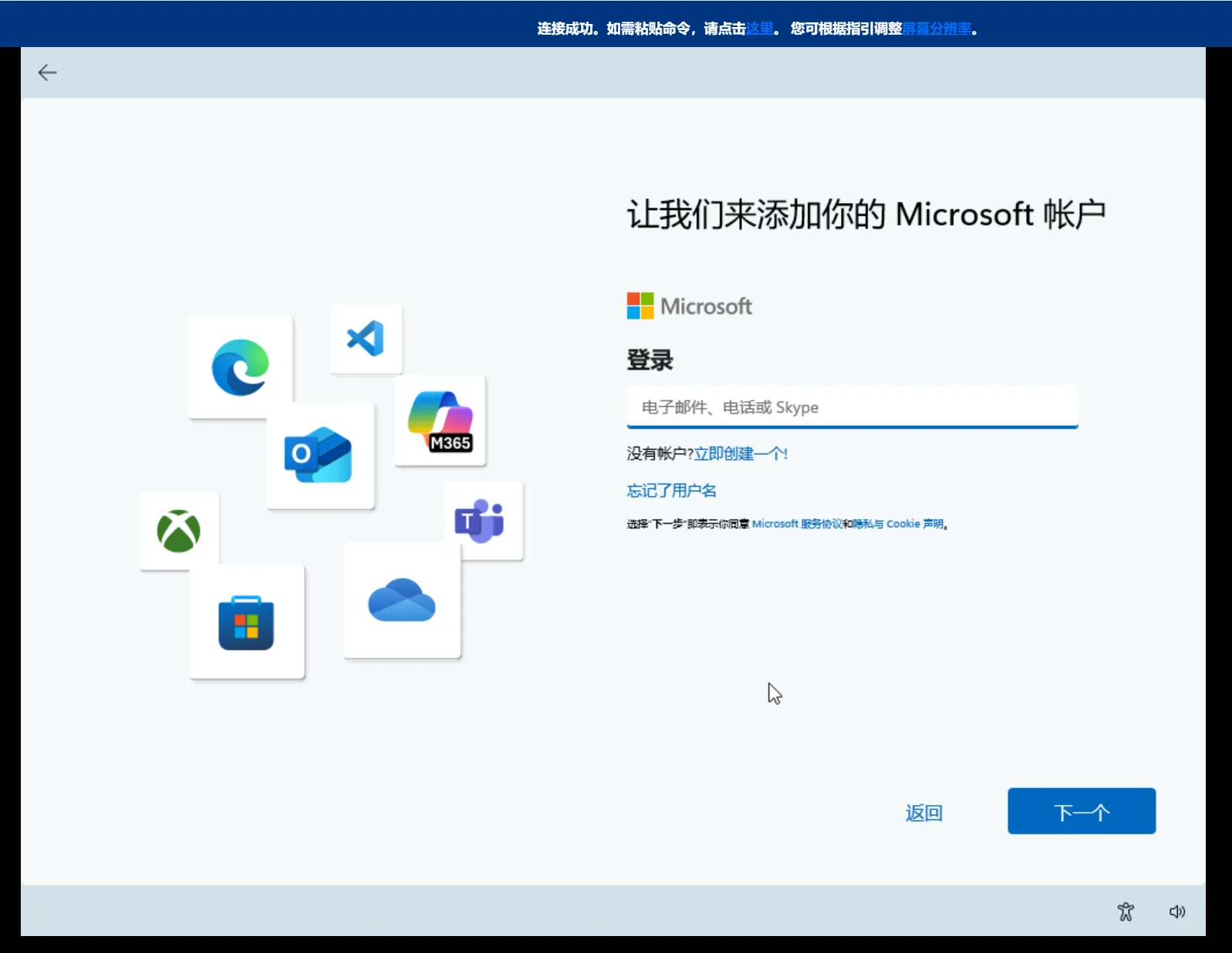Click the Microsoft logo above sign-in

coord(689,306)
